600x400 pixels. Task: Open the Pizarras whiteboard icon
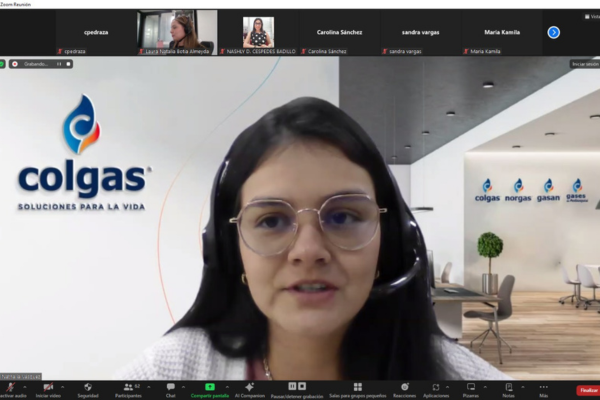(x=471, y=387)
